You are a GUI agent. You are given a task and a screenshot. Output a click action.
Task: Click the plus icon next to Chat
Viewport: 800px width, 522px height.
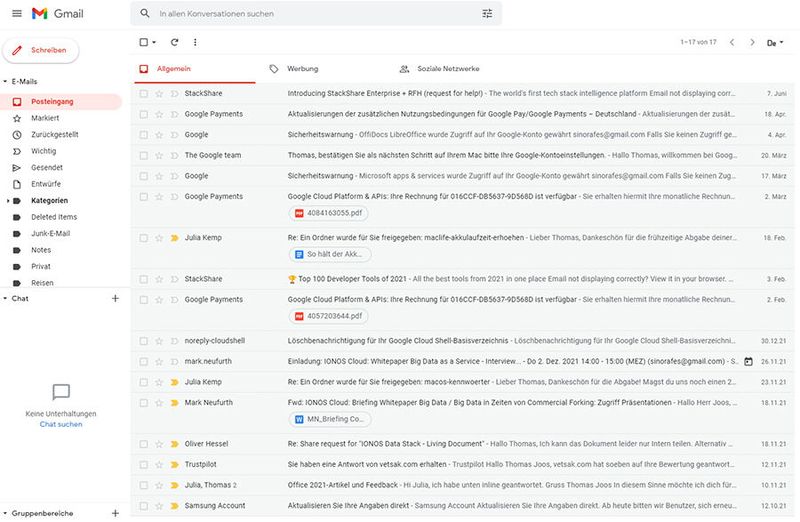click(x=115, y=299)
